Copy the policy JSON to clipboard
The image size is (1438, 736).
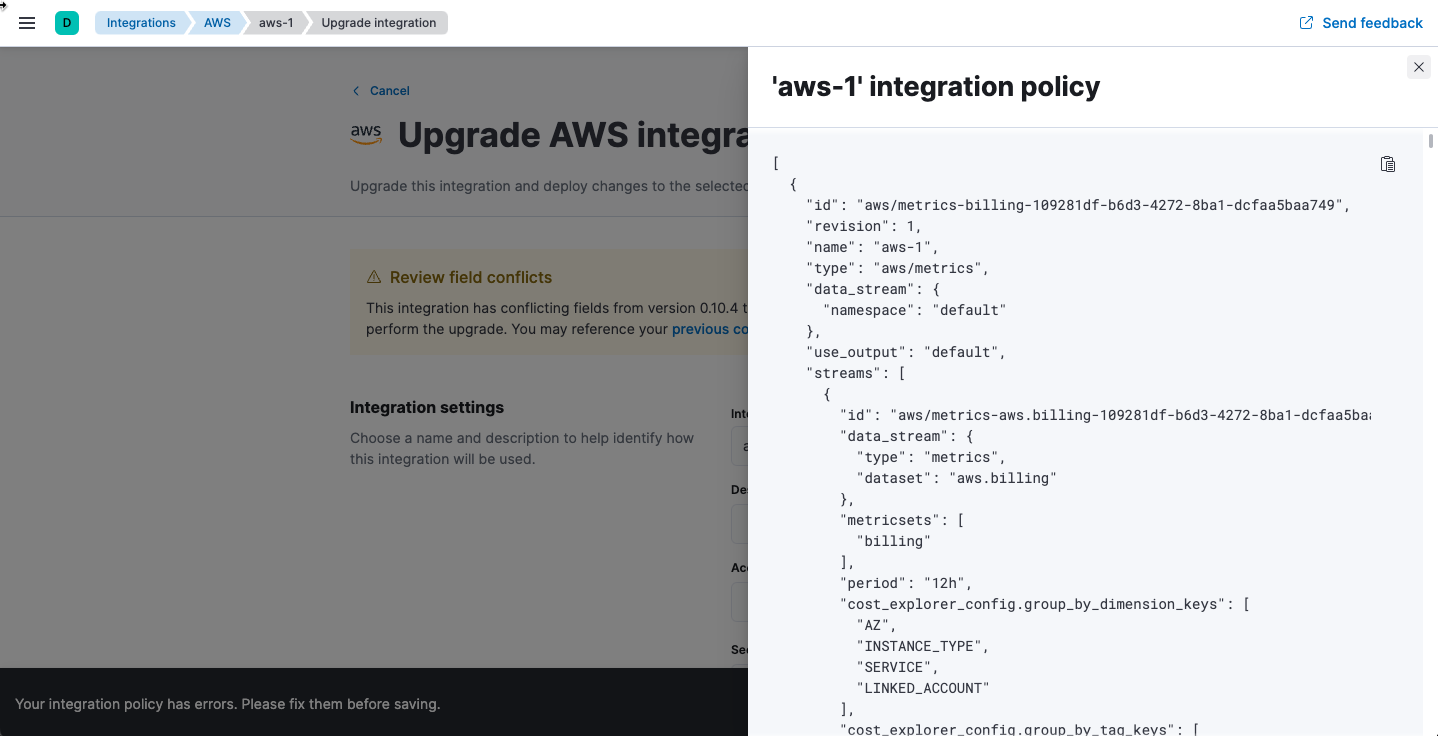click(1387, 164)
